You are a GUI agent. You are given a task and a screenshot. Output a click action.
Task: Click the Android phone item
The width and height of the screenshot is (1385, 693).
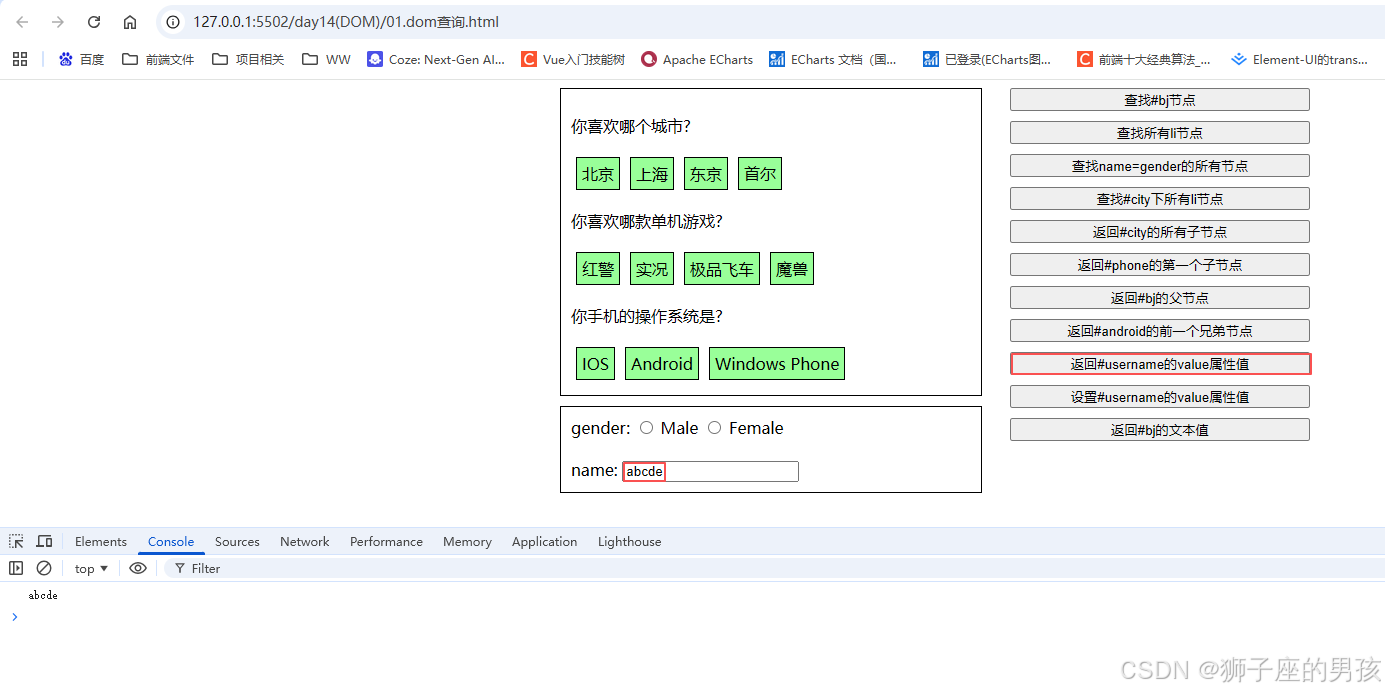662,364
